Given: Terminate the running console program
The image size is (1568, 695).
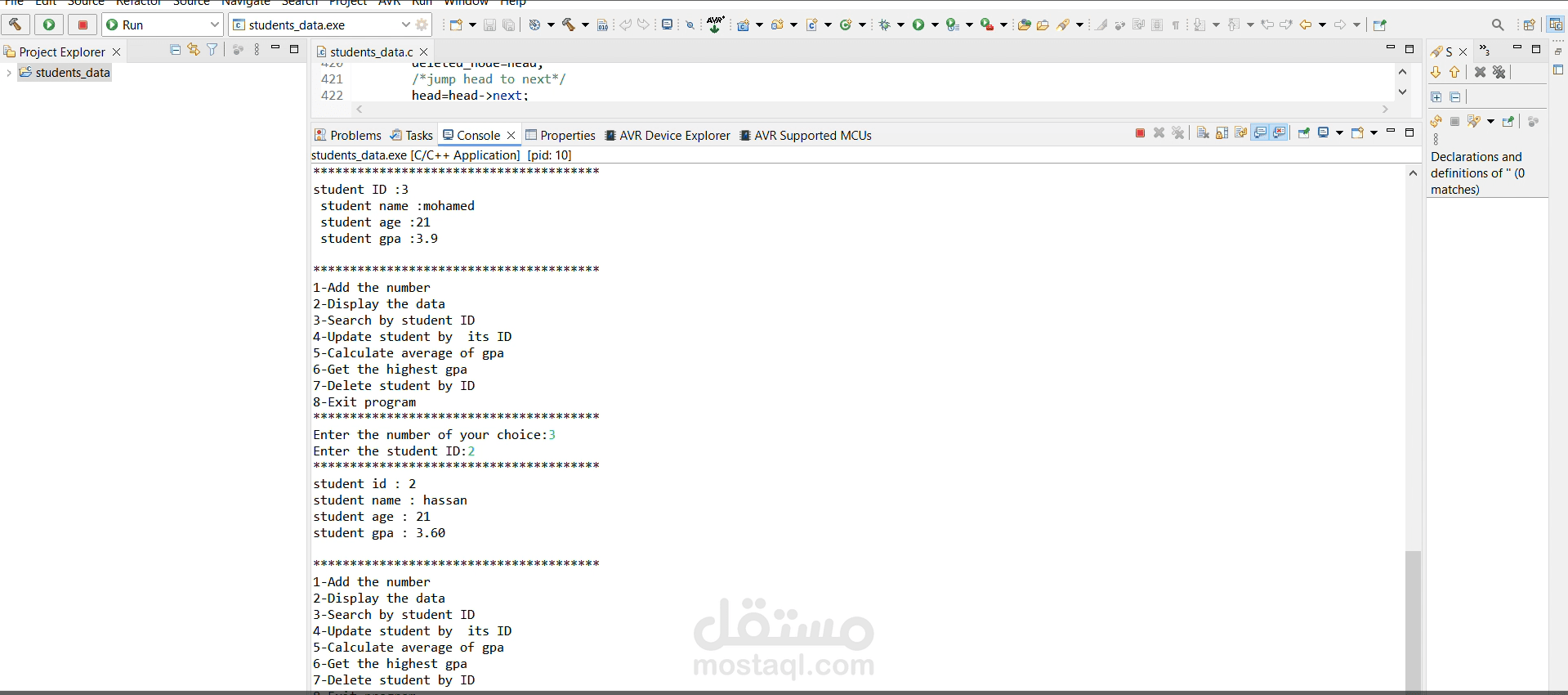Looking at the screenshot, I should coord(1140,132).
